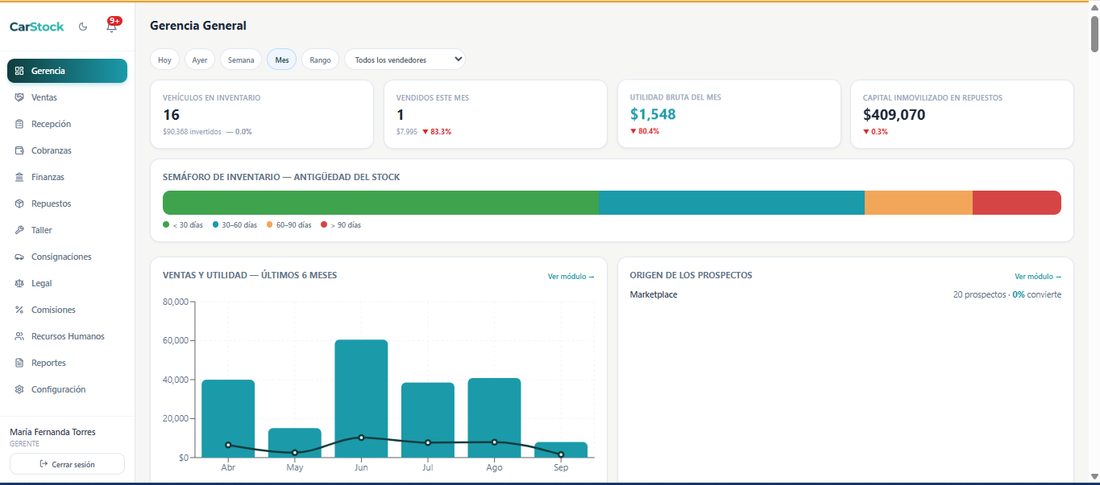Click the CarStock logo
The image size is (1100, 485).
[36, 27]
